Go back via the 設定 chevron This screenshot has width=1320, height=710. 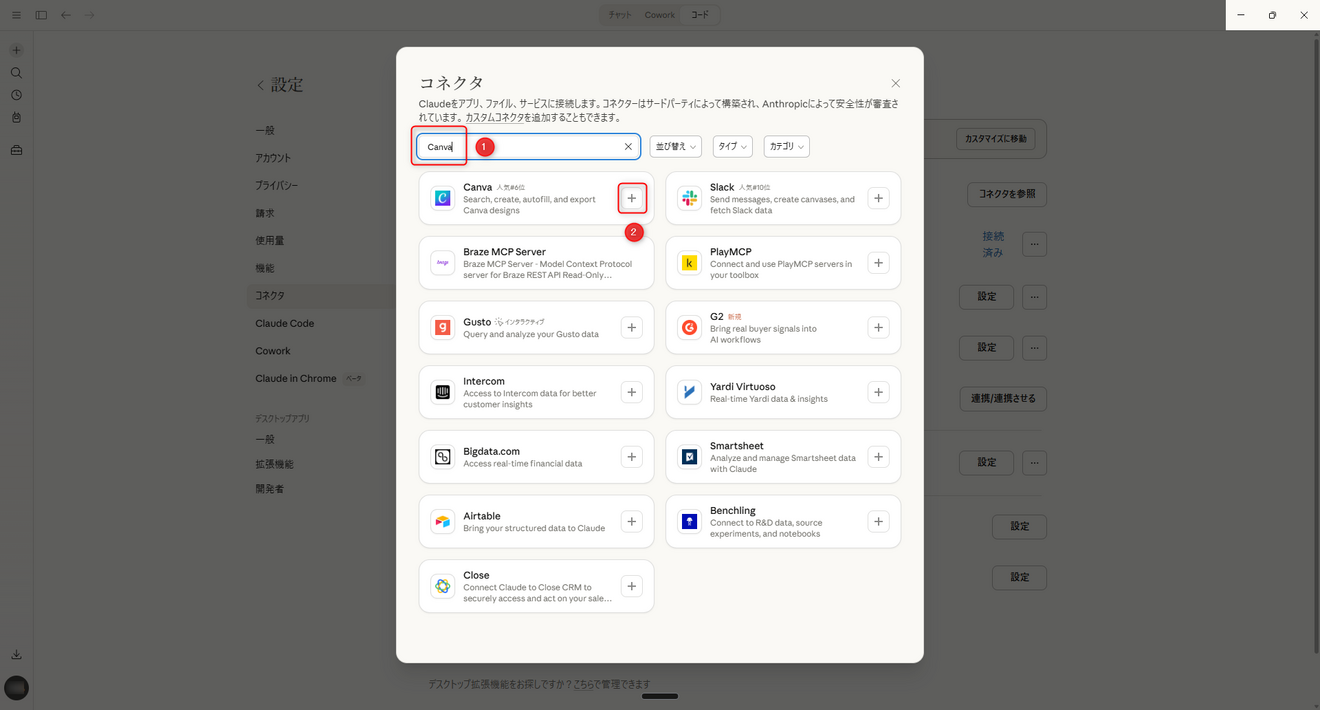(x=261, y=86)
